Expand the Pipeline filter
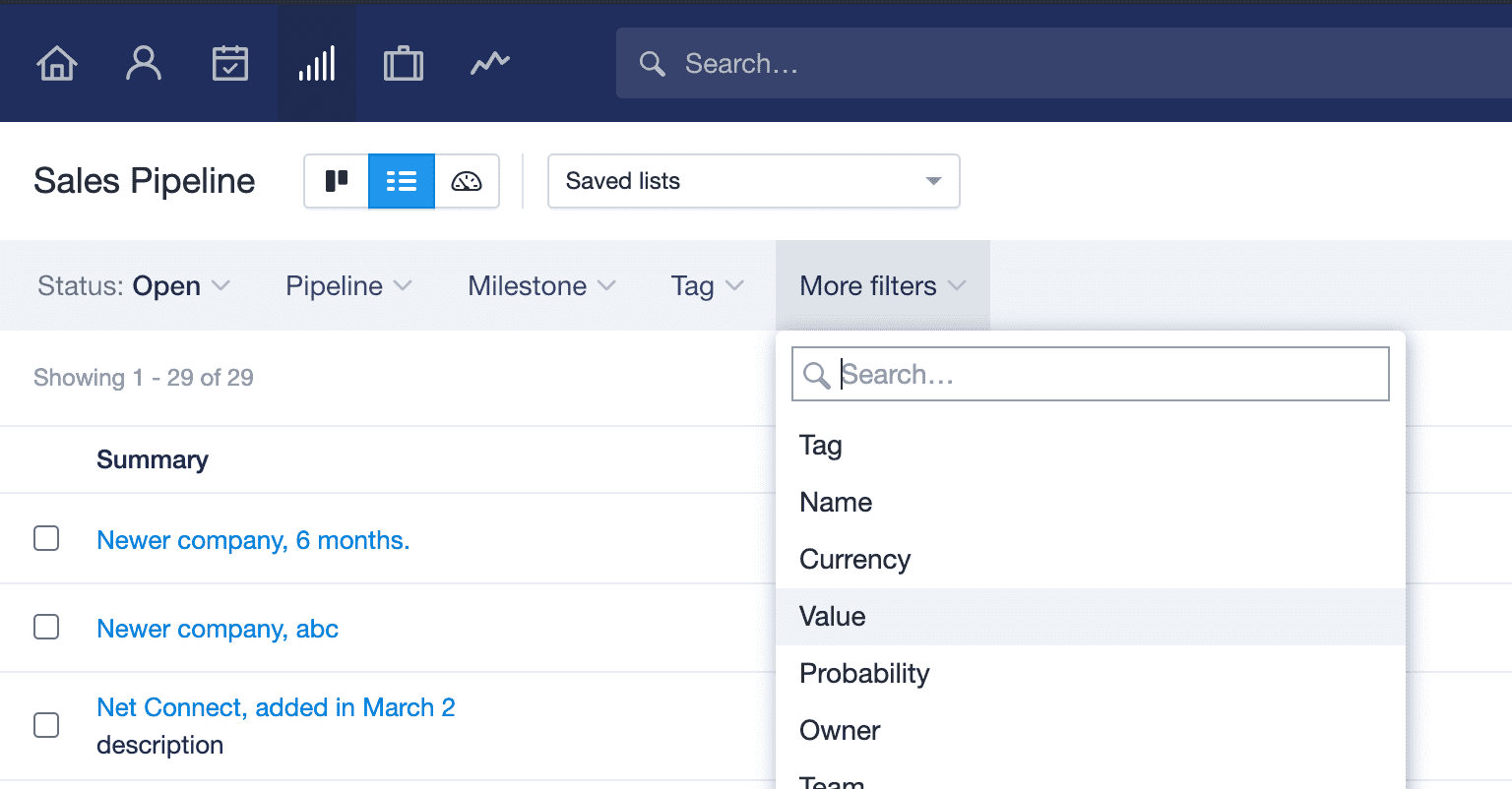This screenshot has width=1512, height=789. tap(348, 286)
